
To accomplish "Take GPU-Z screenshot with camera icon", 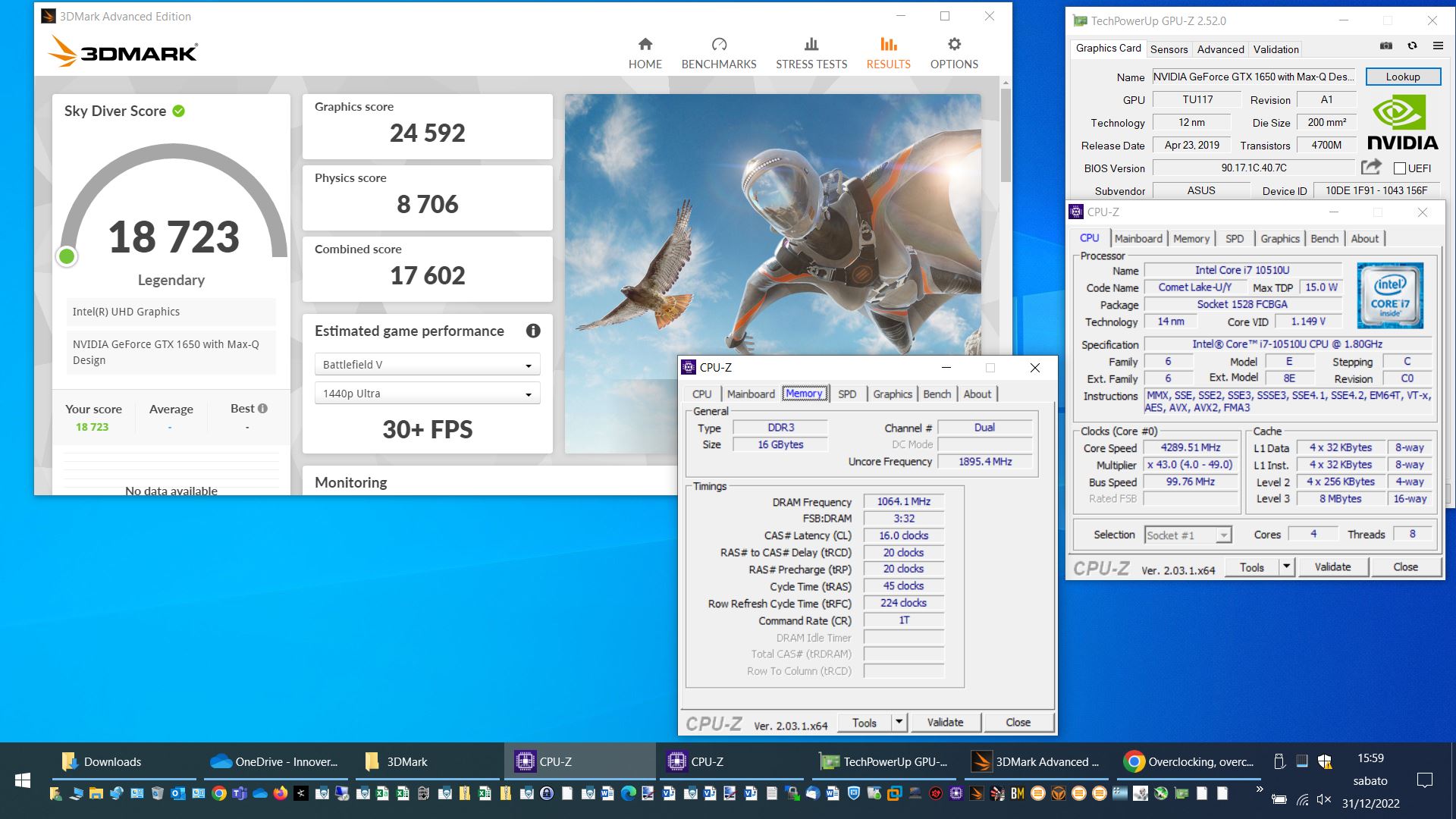I will click(1386, 46).
